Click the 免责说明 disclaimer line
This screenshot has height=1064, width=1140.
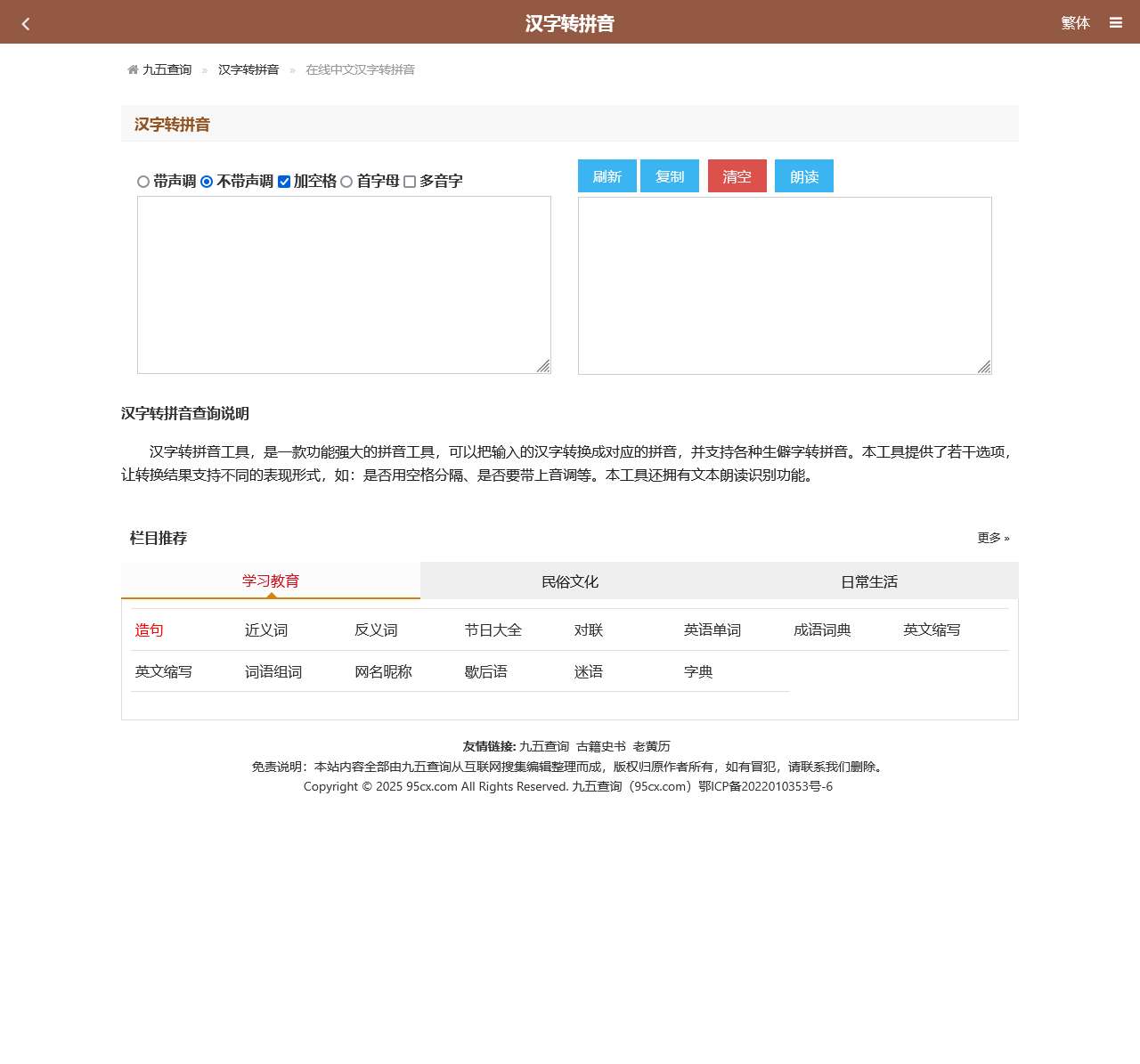pos(569,767)
